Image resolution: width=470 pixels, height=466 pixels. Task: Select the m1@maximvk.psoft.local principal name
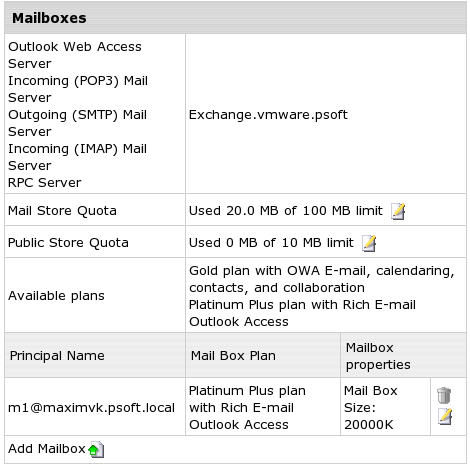tap(91, 408)
